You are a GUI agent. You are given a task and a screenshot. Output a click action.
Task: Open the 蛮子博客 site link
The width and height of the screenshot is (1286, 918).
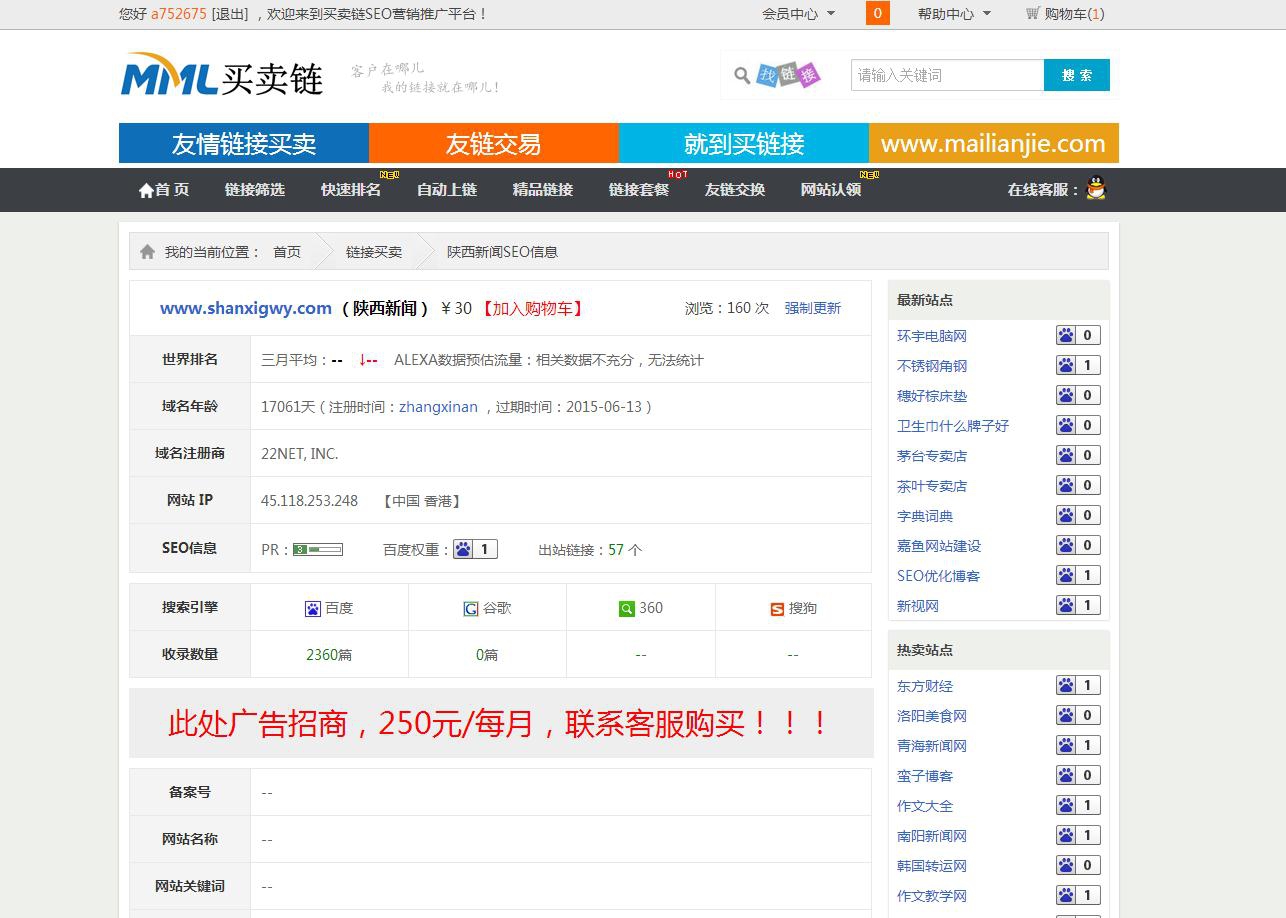point(925,776)
